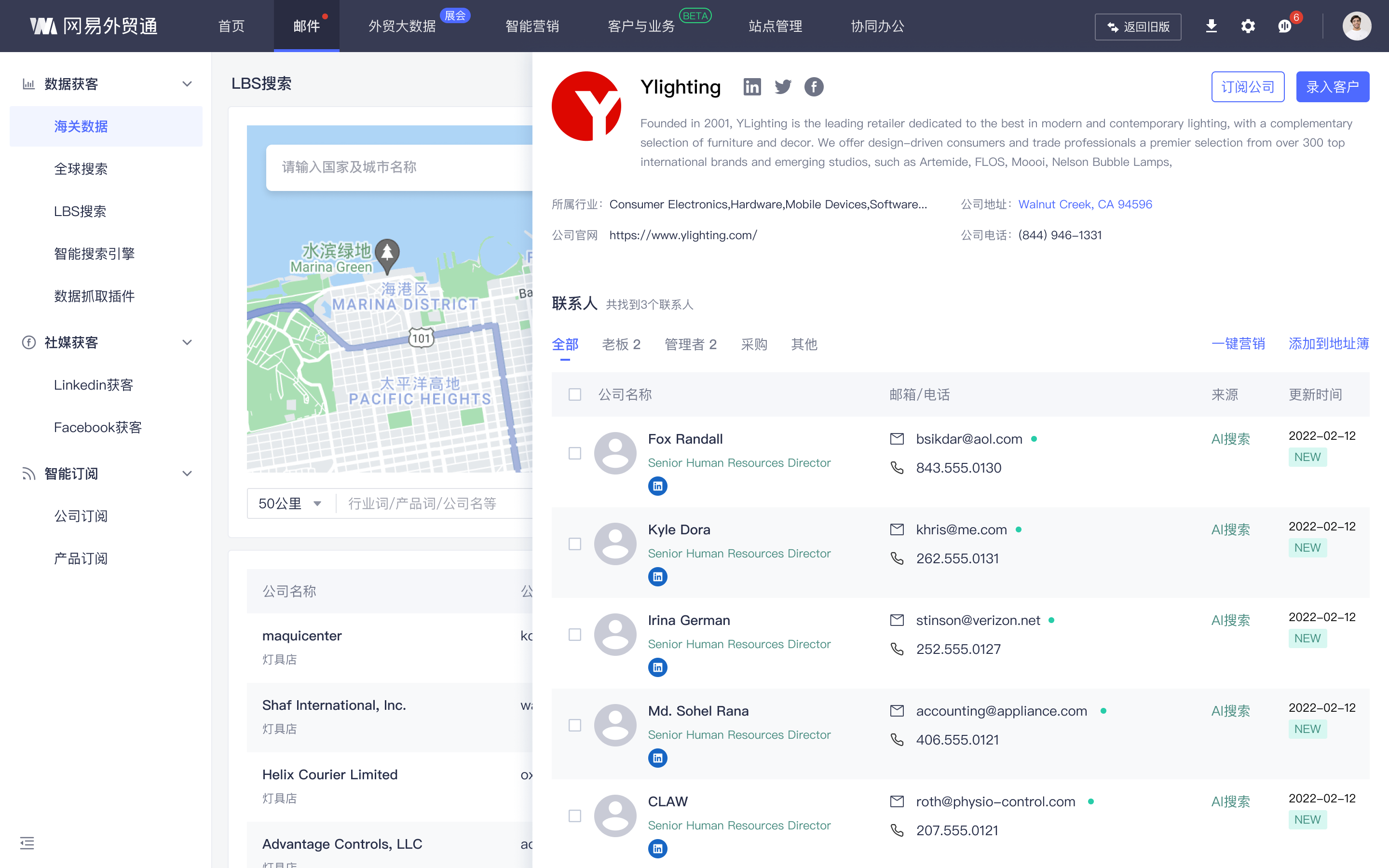Open Ylighting's Twitter icon
This screenshot has width=1389, height=868.
pyautogui.click(x=783, y=87)
